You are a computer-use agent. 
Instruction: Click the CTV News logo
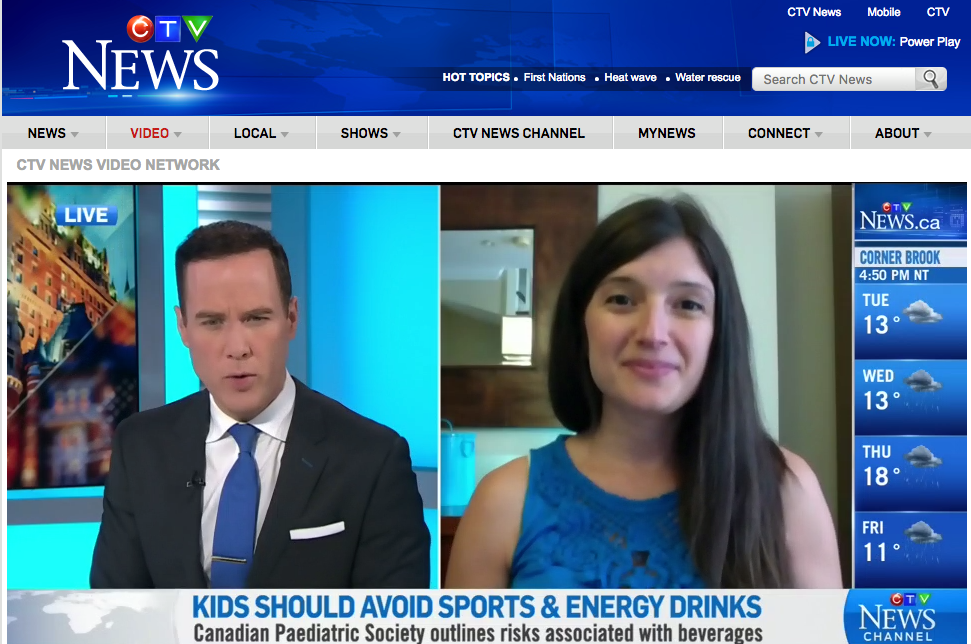click(x=141, y=54)
